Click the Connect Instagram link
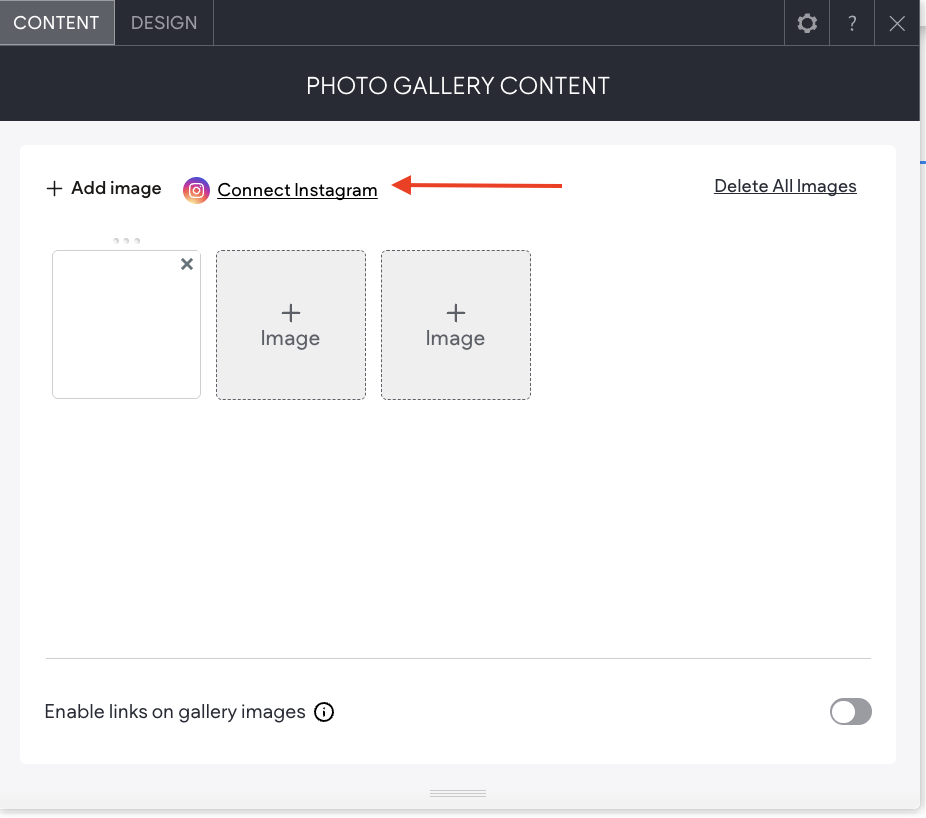 coord(297,190)
